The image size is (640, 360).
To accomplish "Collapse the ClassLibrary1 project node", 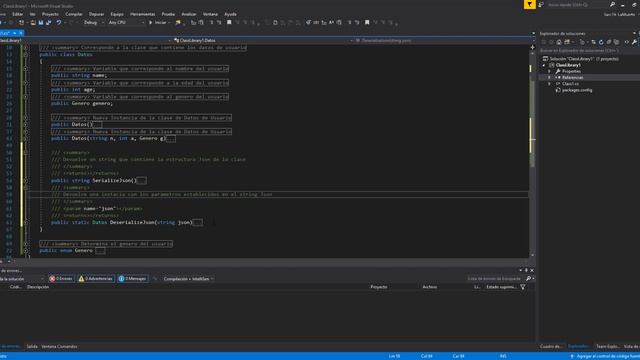I will click(x=544, y=65).
